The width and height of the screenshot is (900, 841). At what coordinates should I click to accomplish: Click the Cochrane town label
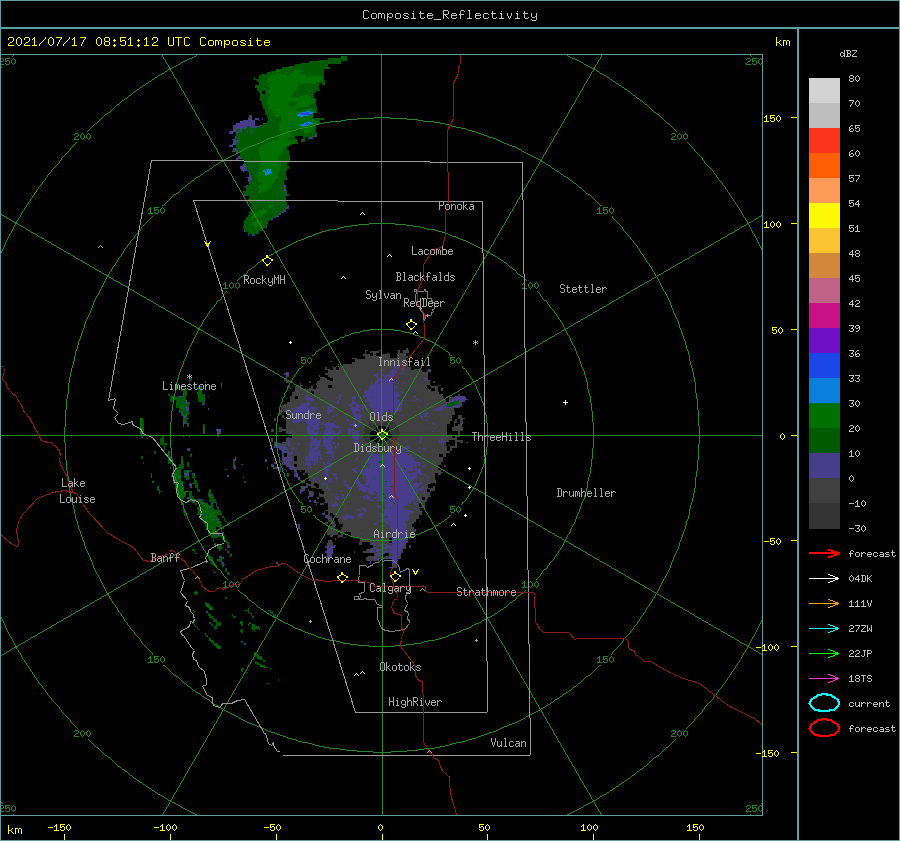pos(327,559)
